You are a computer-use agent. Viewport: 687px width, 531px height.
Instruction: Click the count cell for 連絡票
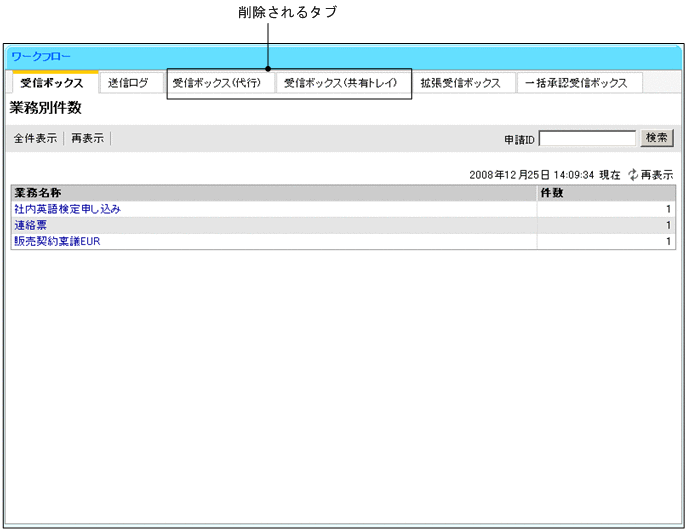(x=606, y=225)
